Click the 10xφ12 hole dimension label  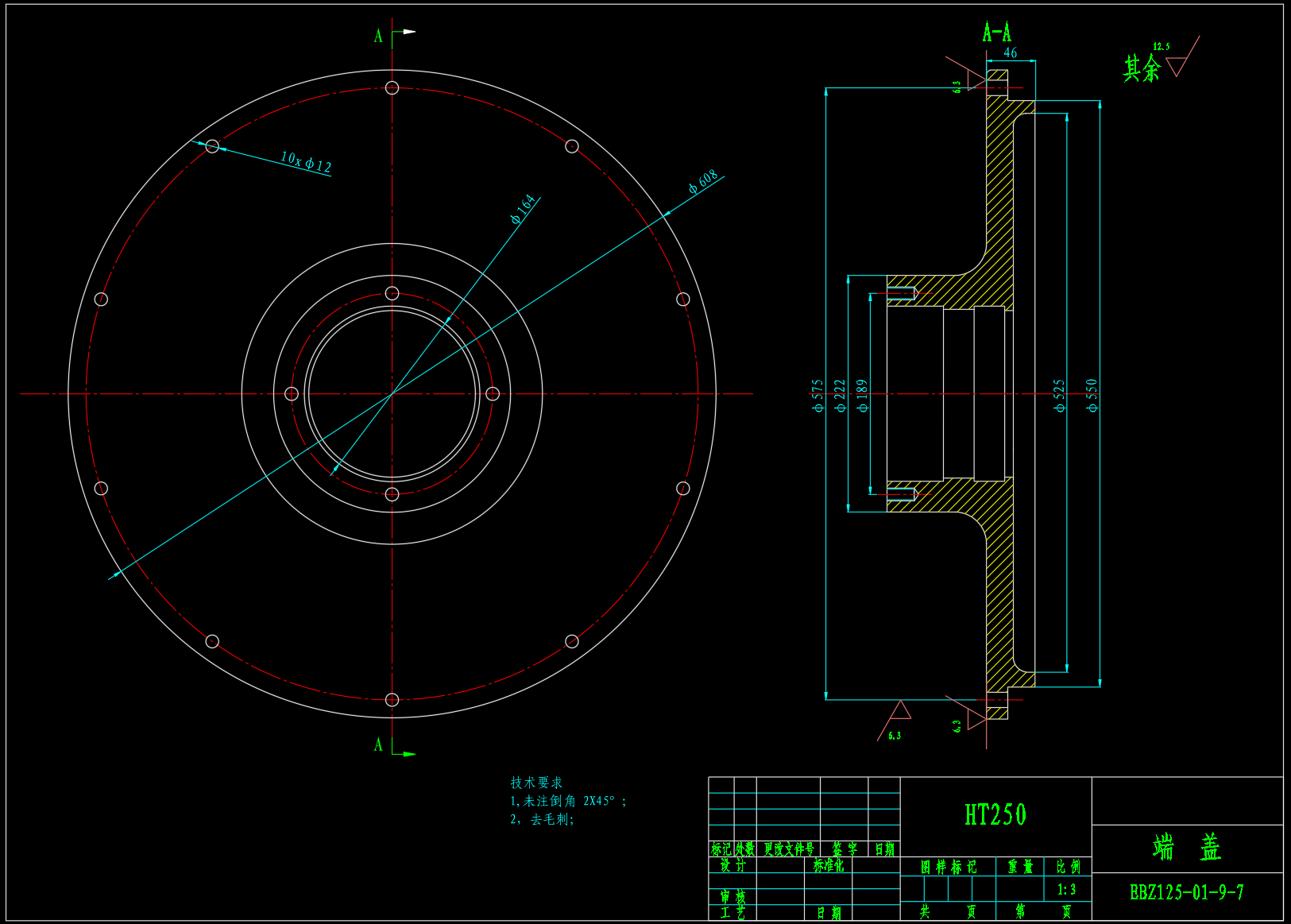click(306, 162)
